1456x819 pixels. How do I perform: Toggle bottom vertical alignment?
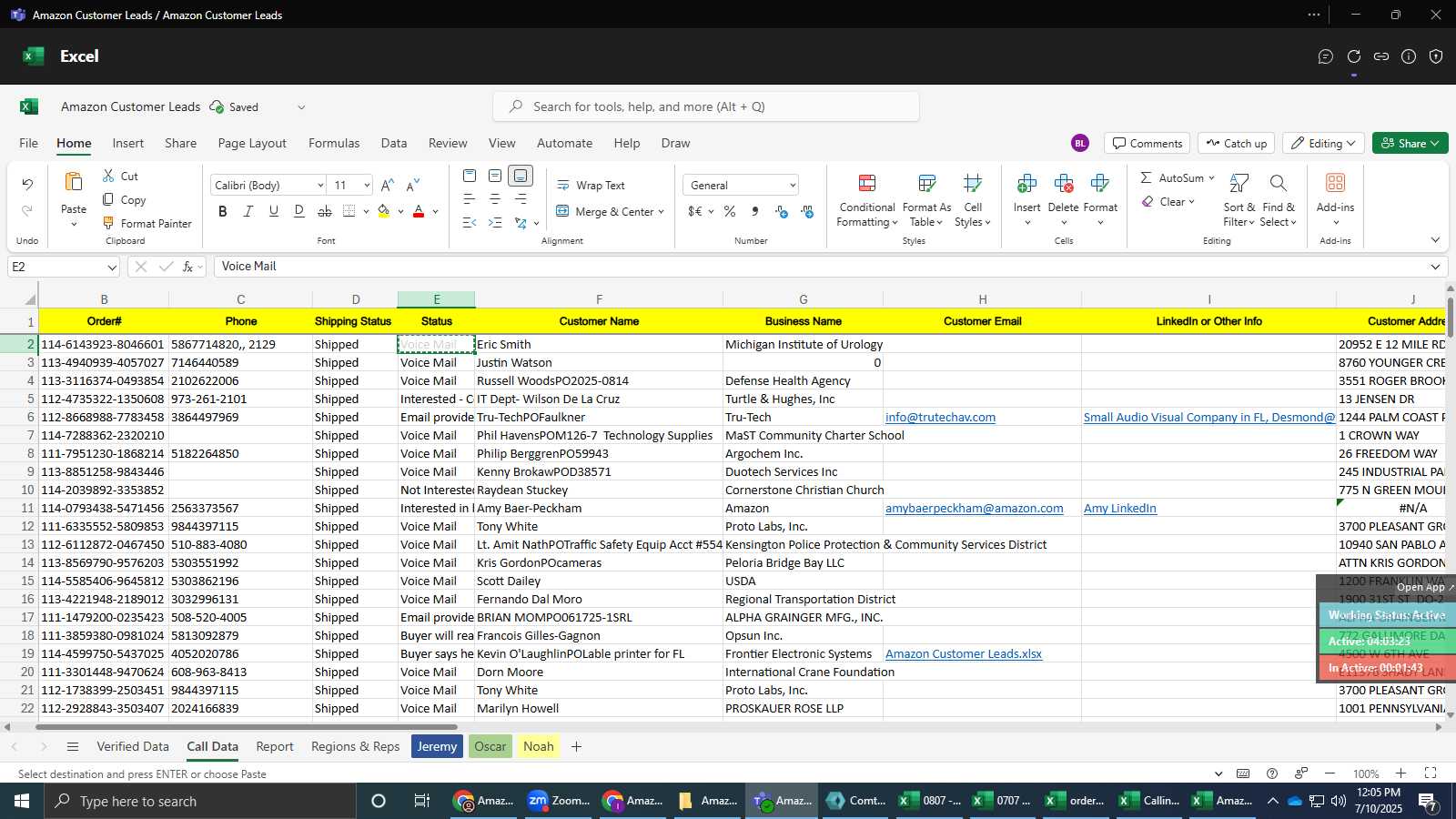pos(521,176)
